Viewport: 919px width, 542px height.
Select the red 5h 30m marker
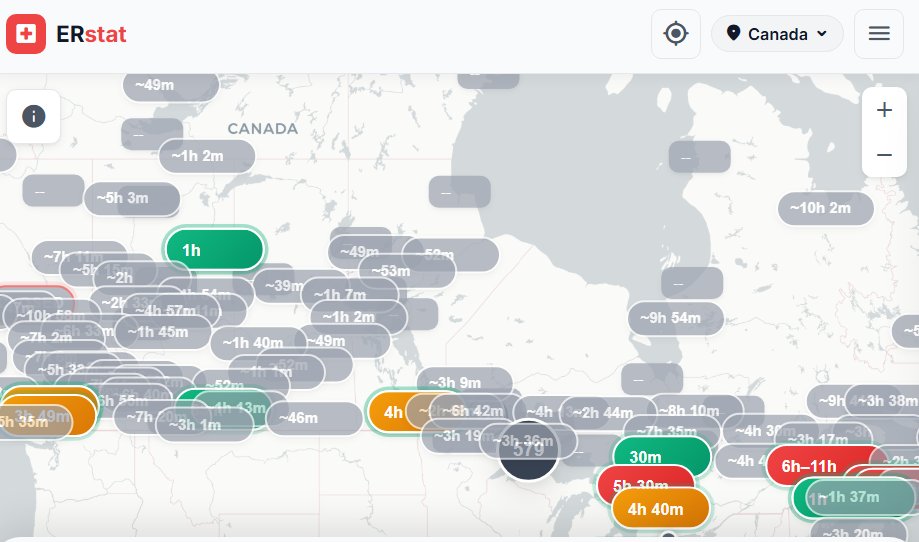[645, 483]
